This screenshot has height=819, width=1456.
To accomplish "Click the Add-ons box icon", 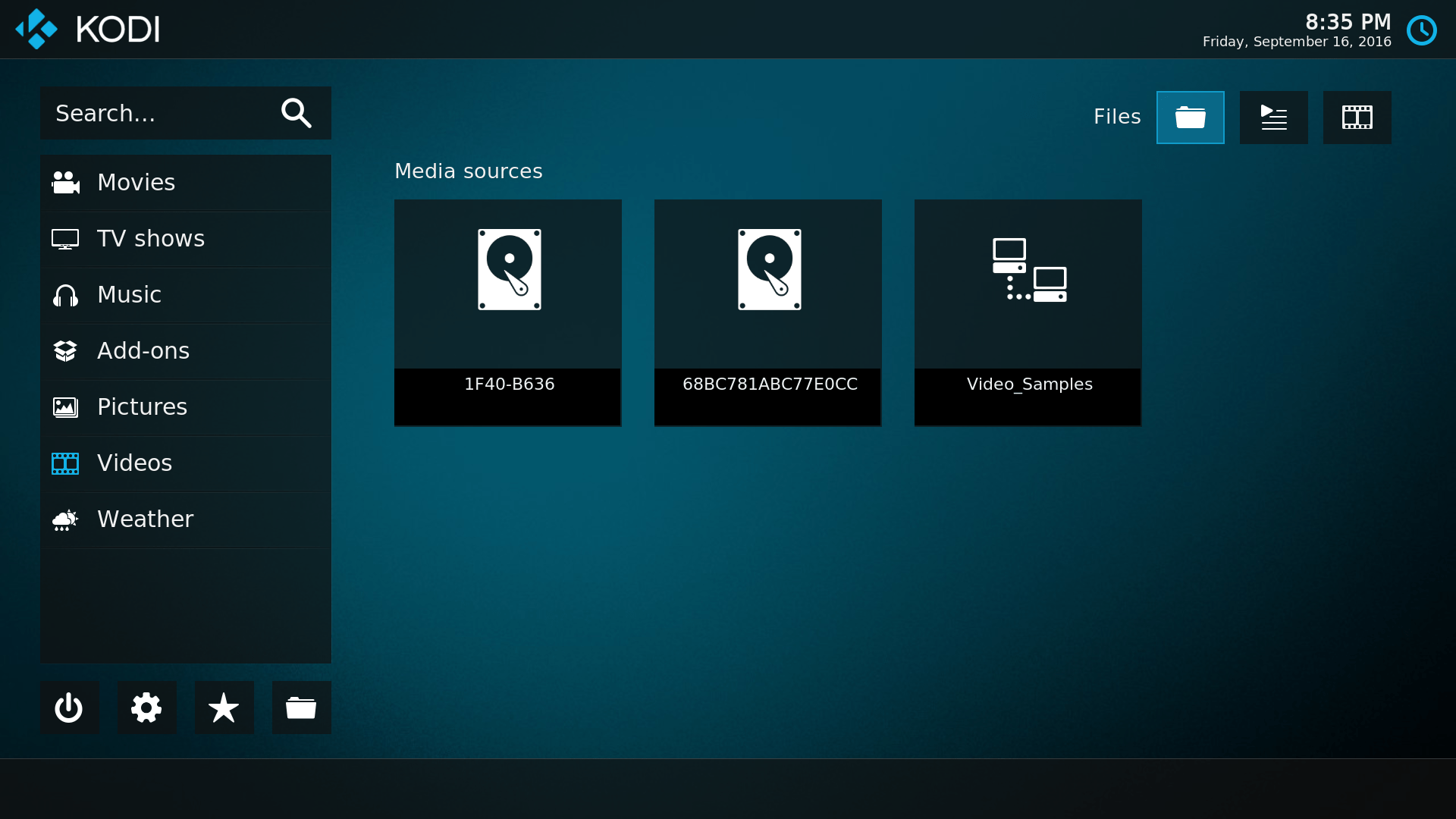I will (x=65, y=351).
